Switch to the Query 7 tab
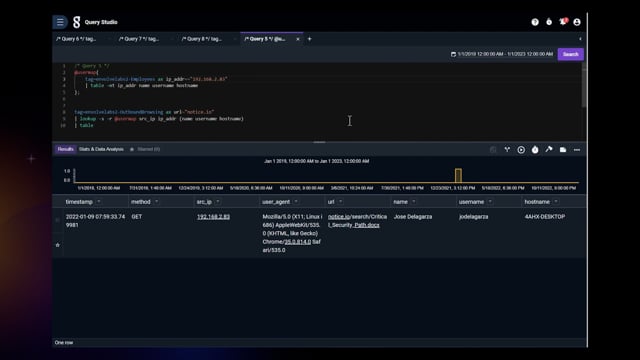640x360 pixels. (x=139, y=39)
